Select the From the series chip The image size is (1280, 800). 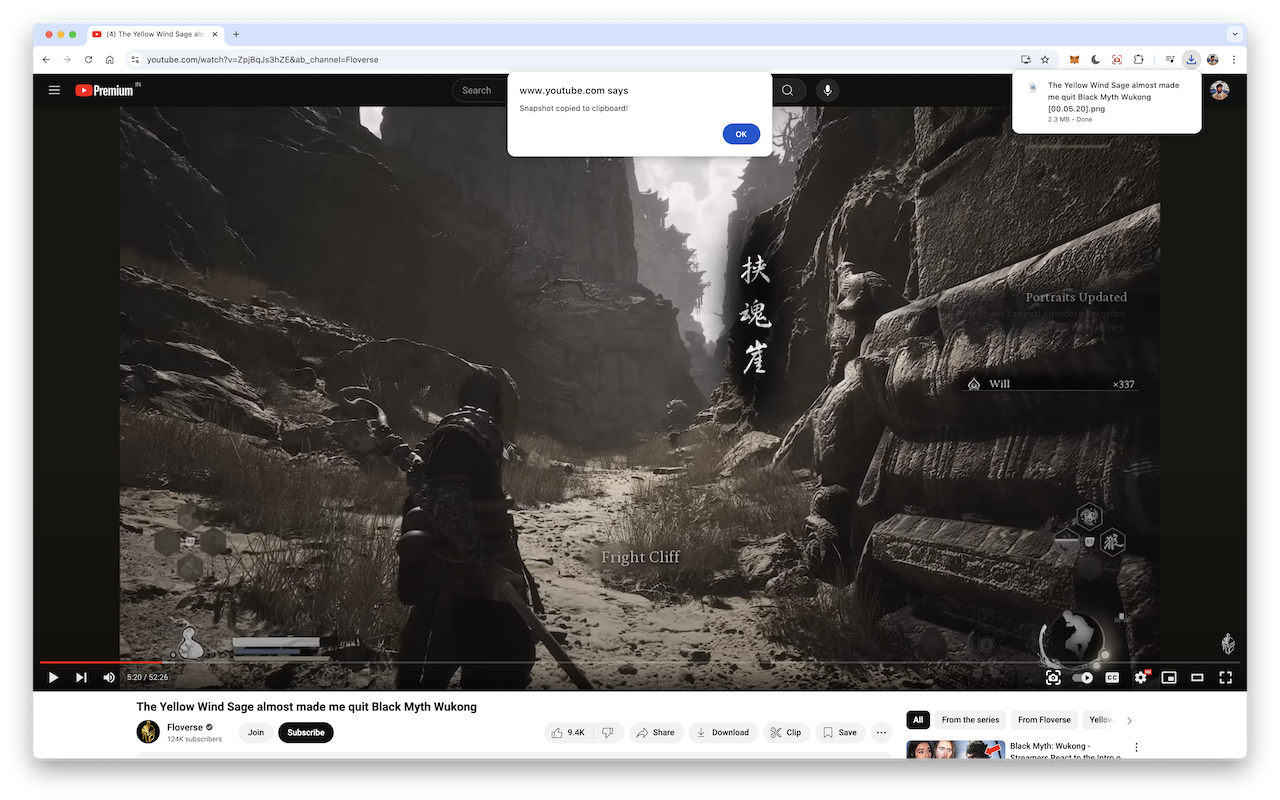click(x=970, y=719)
